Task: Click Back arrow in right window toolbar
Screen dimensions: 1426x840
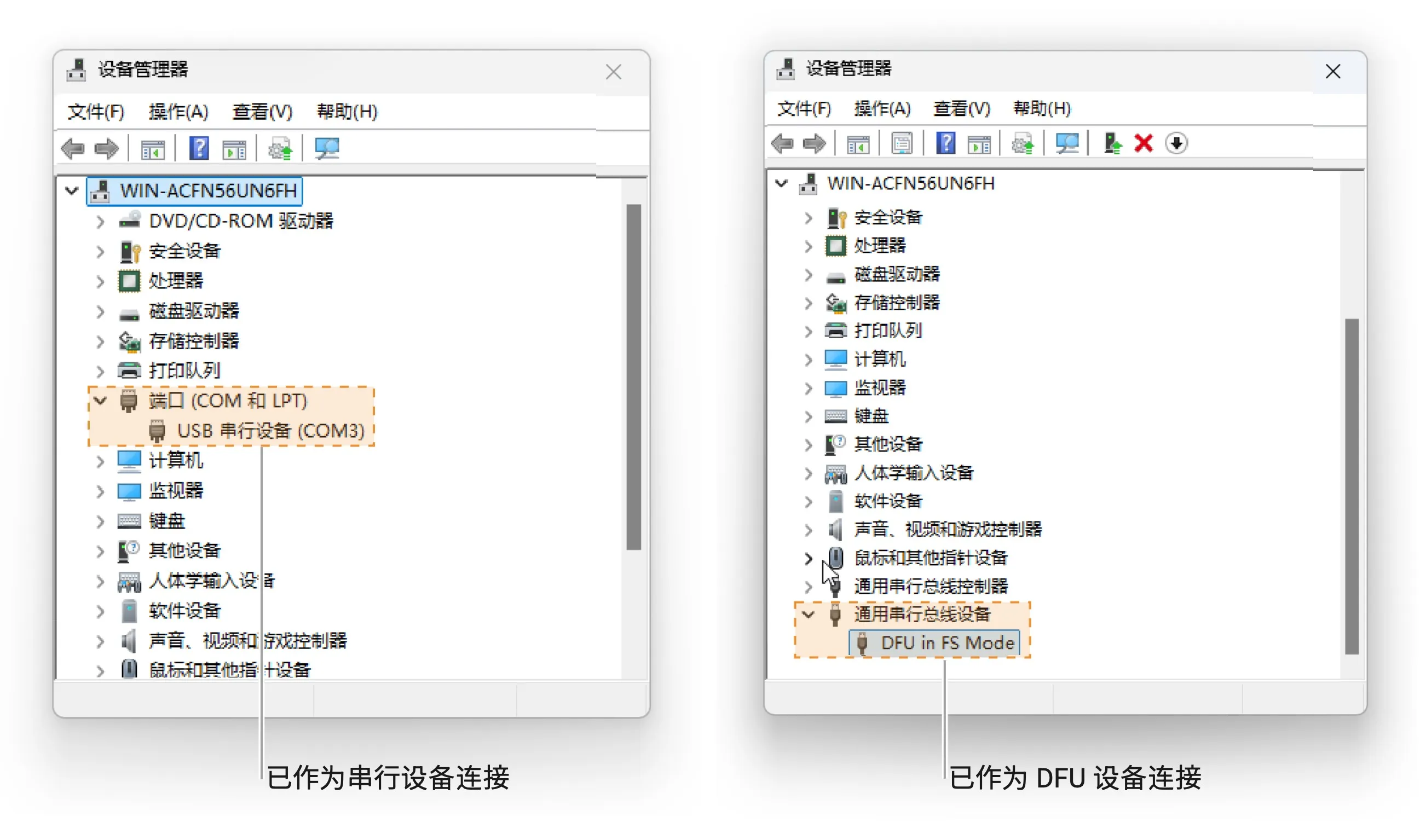Action: pyautogui.click(x=782, y=144)
